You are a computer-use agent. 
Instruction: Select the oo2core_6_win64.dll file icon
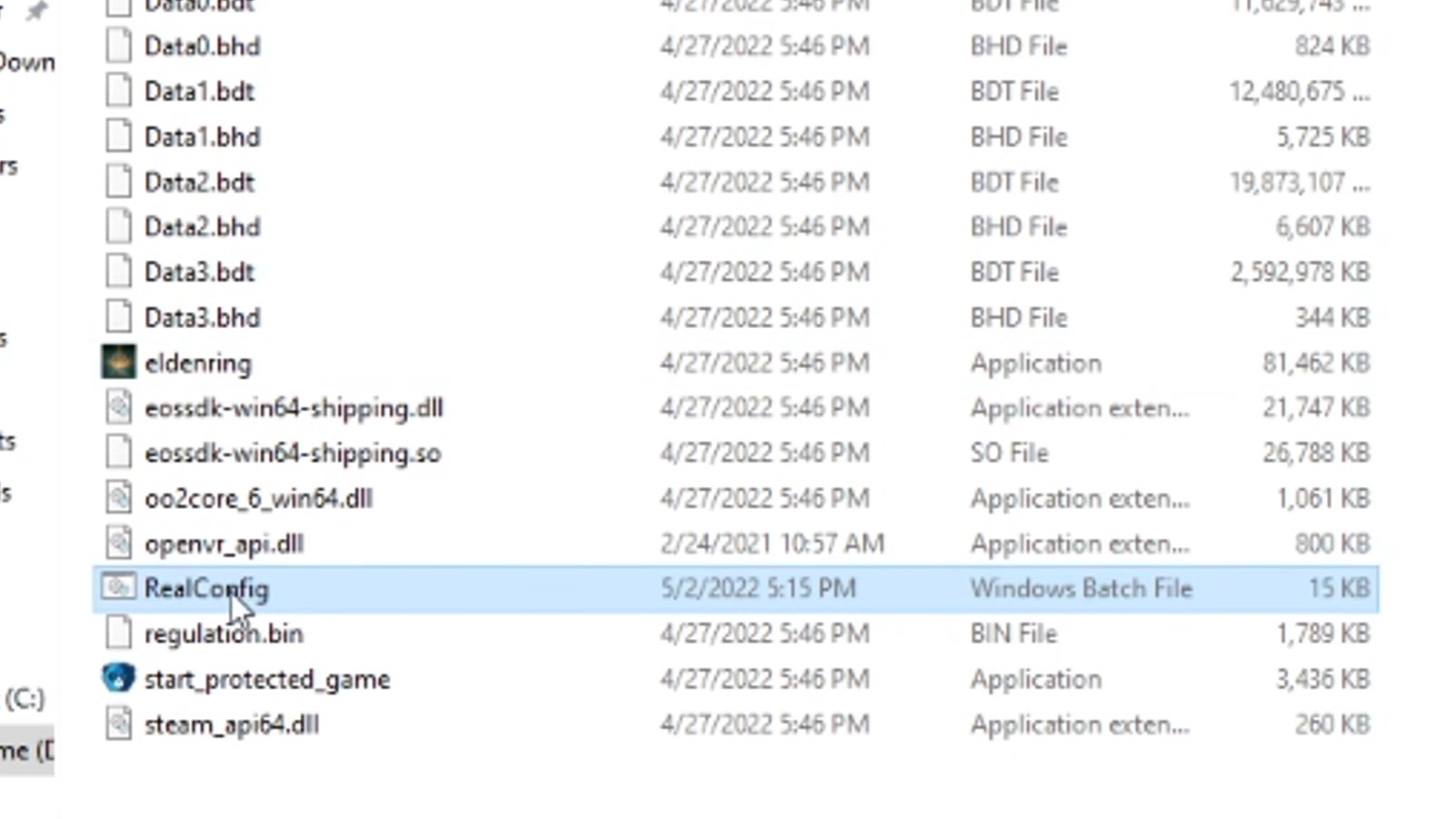(x=118, y=498)
